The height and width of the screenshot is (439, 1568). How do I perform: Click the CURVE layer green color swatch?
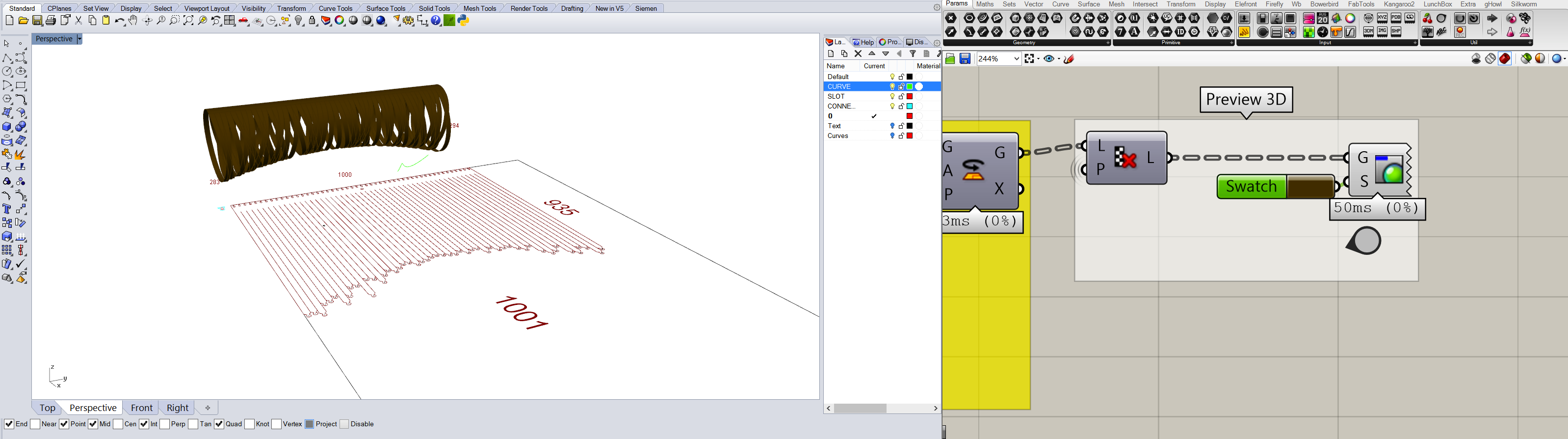pyautogui.click(x=910, y=86)
